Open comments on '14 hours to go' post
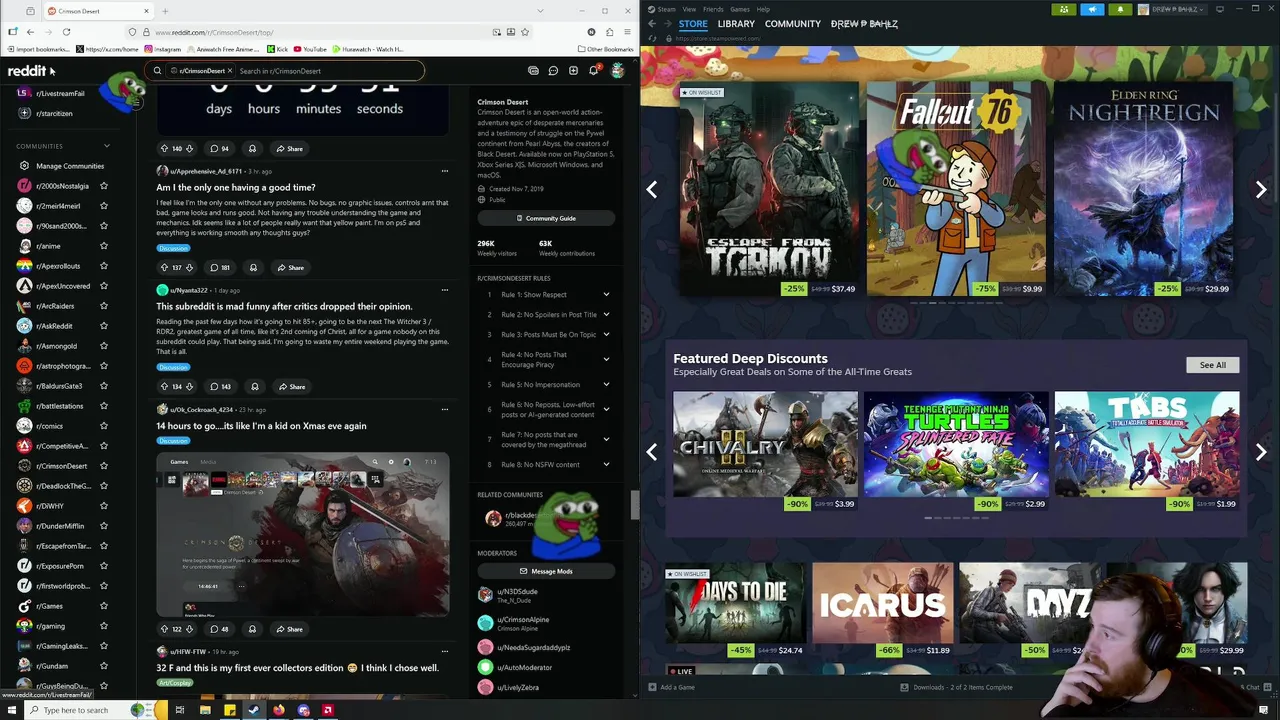Image resolution: width=1280 pixels, height=720 pixels. (x=219, y=629)
